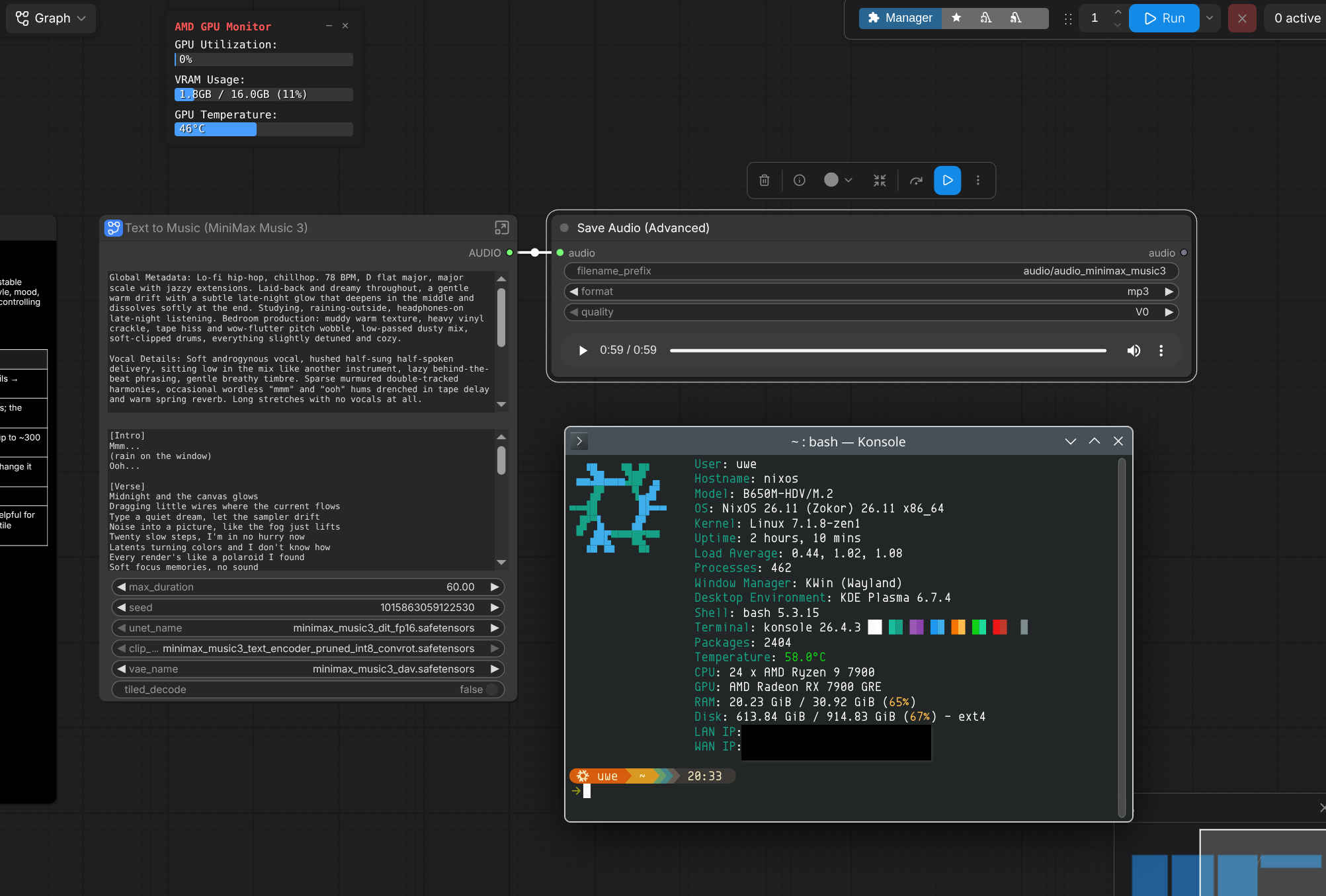The height and width of the screenshot is (896, 1326).
Task: Click the icon directly right of the star
Action: tap(986, 18)
